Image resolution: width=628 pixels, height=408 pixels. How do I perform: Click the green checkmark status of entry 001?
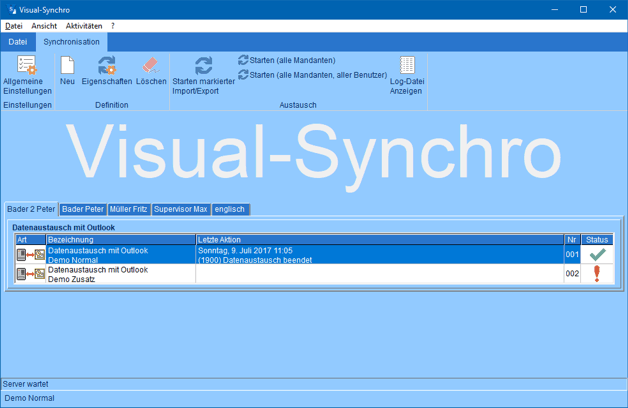pyautogui.click(x=597, y=254)
